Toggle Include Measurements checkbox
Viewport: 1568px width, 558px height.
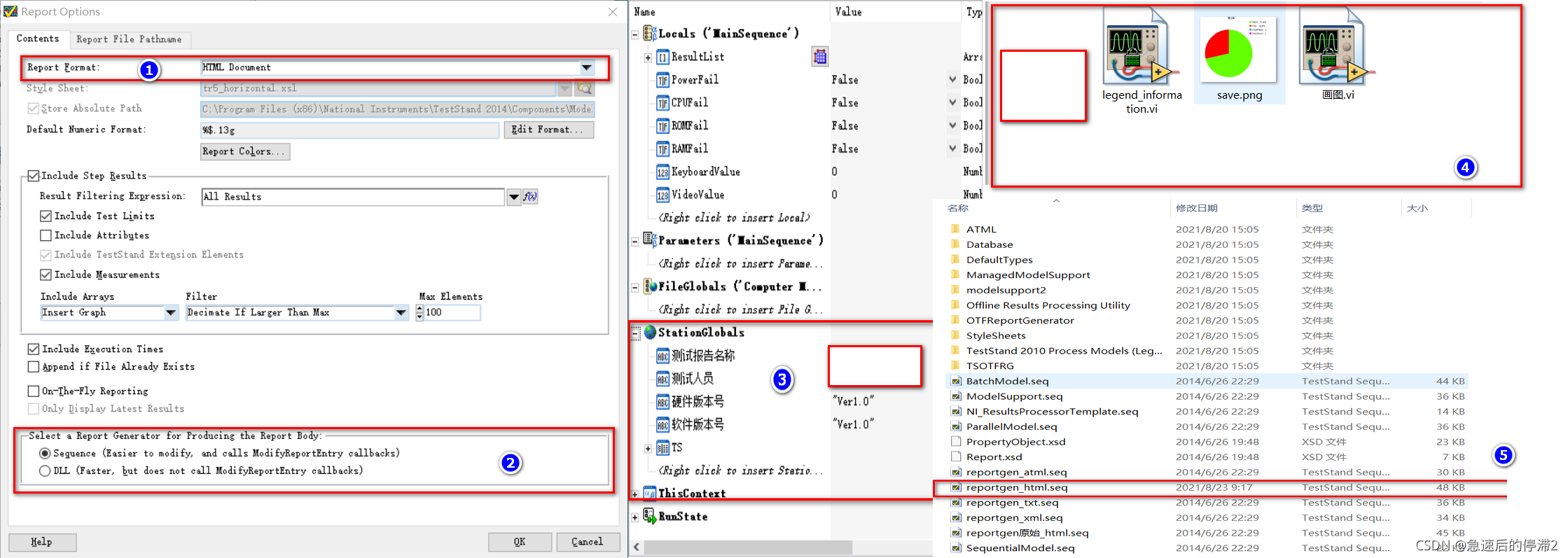[46, 275]
